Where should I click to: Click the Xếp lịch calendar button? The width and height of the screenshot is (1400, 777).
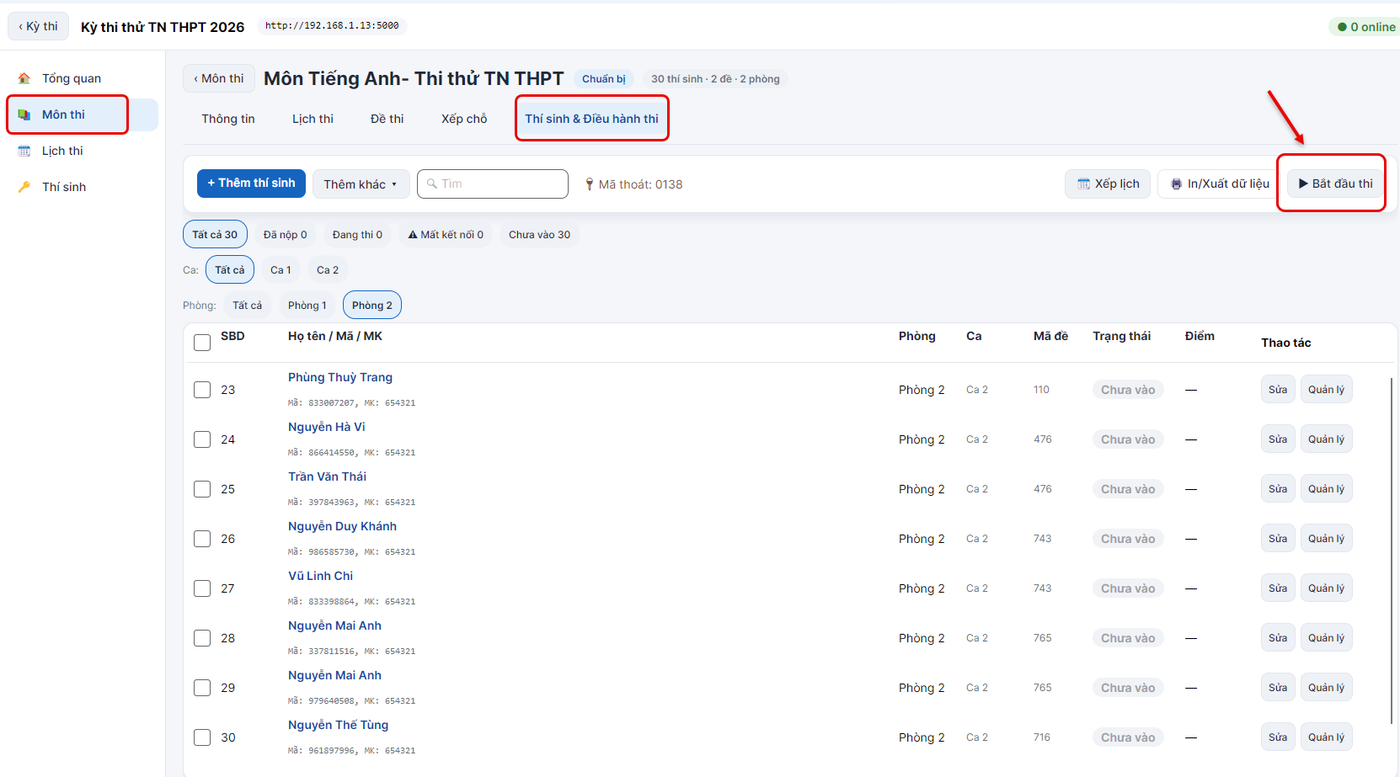[1108, 184]
